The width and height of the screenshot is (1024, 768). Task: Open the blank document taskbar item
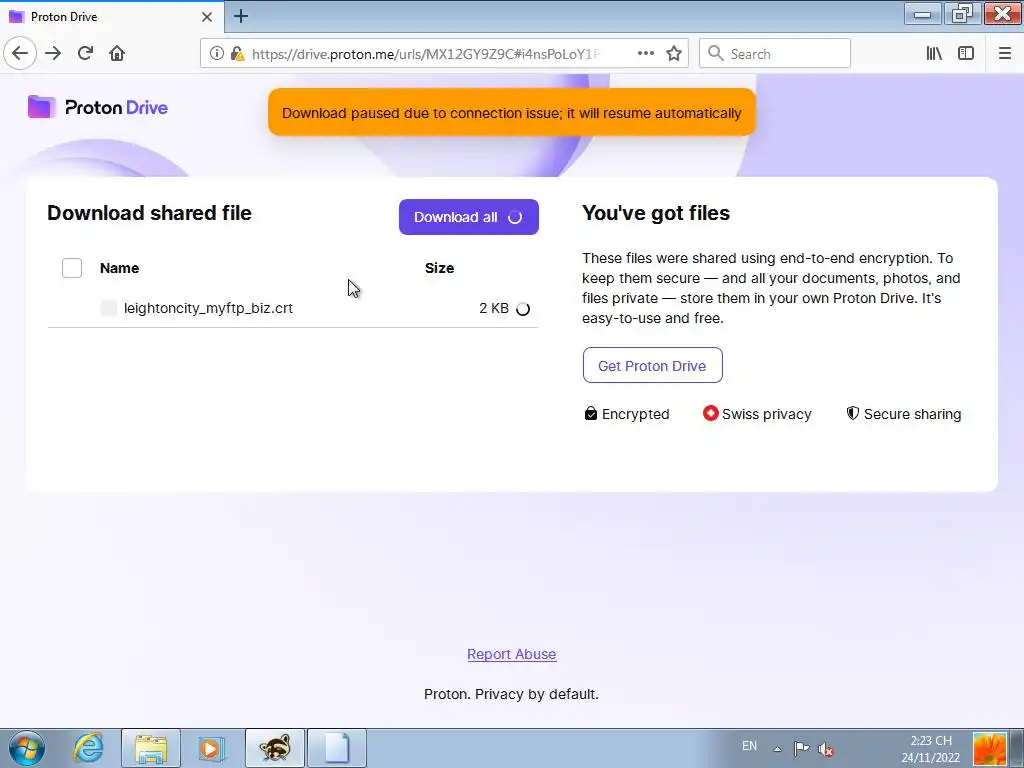(x=337, y=748)
